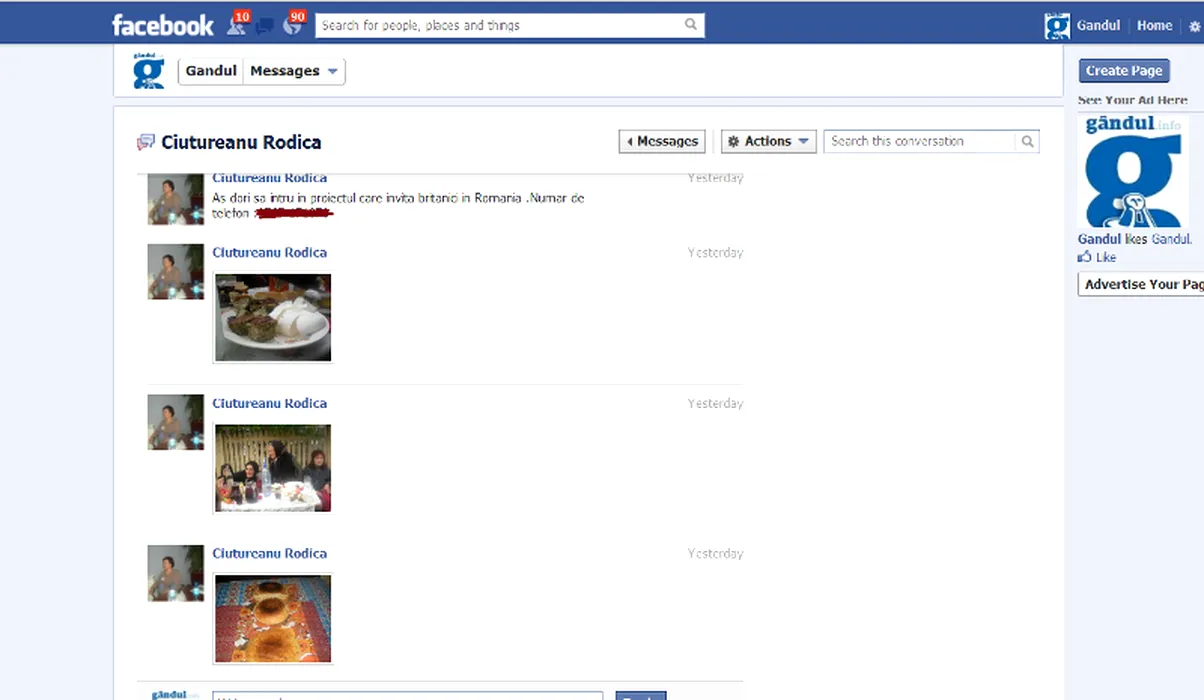This screenshot has width=1204, height=700.
Task: Open the globe notifications icon
Action: (x=292, y=25)
